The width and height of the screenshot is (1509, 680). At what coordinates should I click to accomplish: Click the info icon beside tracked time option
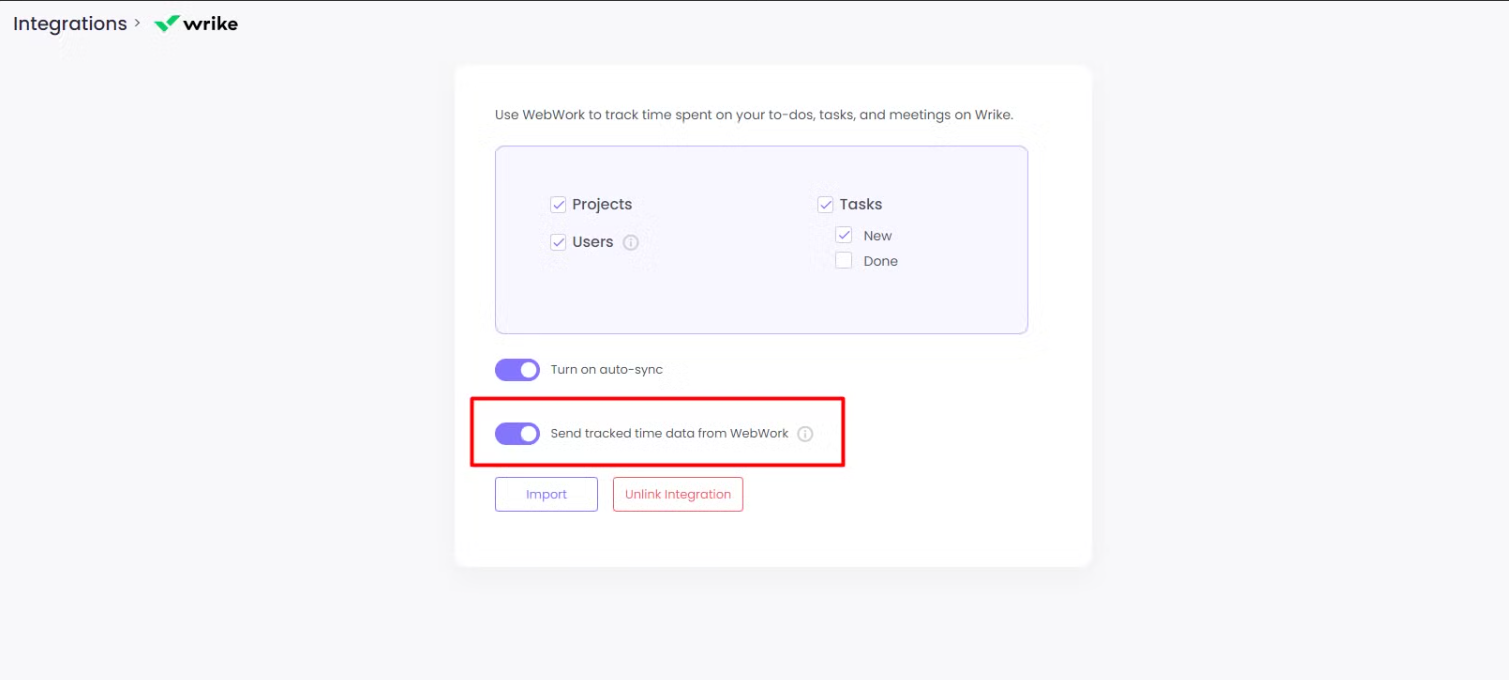[x=805, y=434]
